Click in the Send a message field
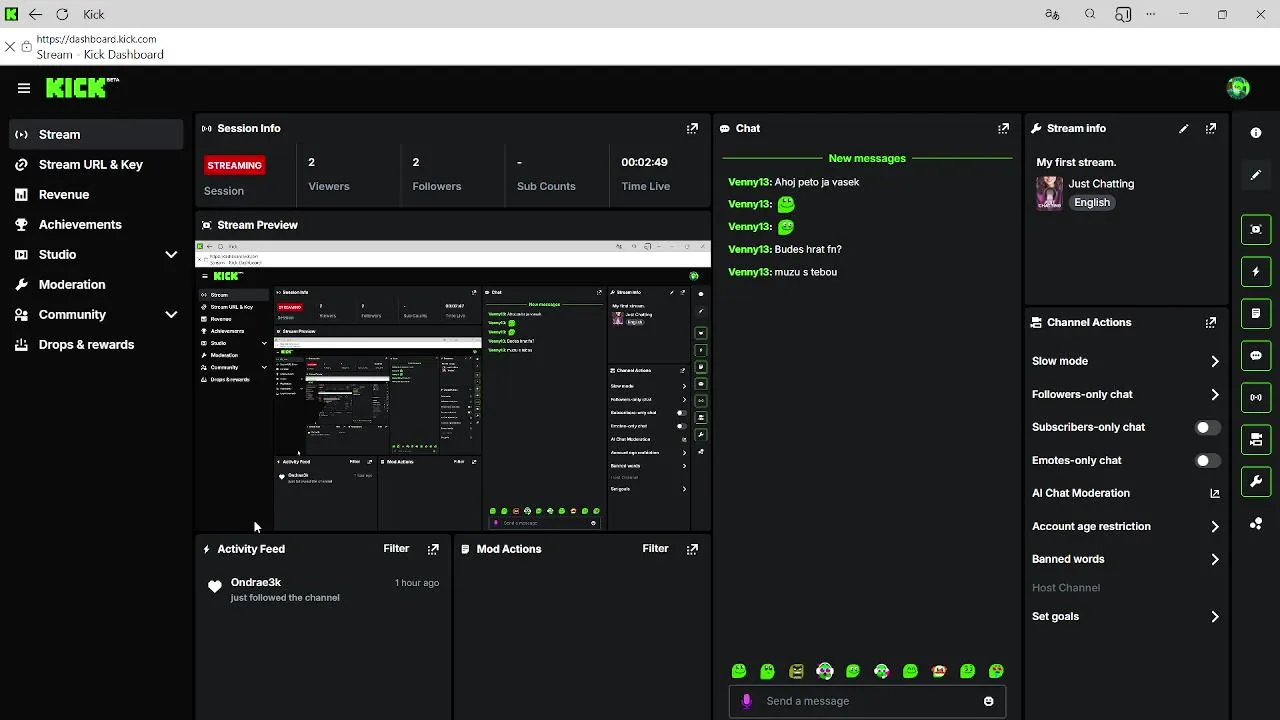Viewport: 1280px width, 720px height. coord(868,701)
